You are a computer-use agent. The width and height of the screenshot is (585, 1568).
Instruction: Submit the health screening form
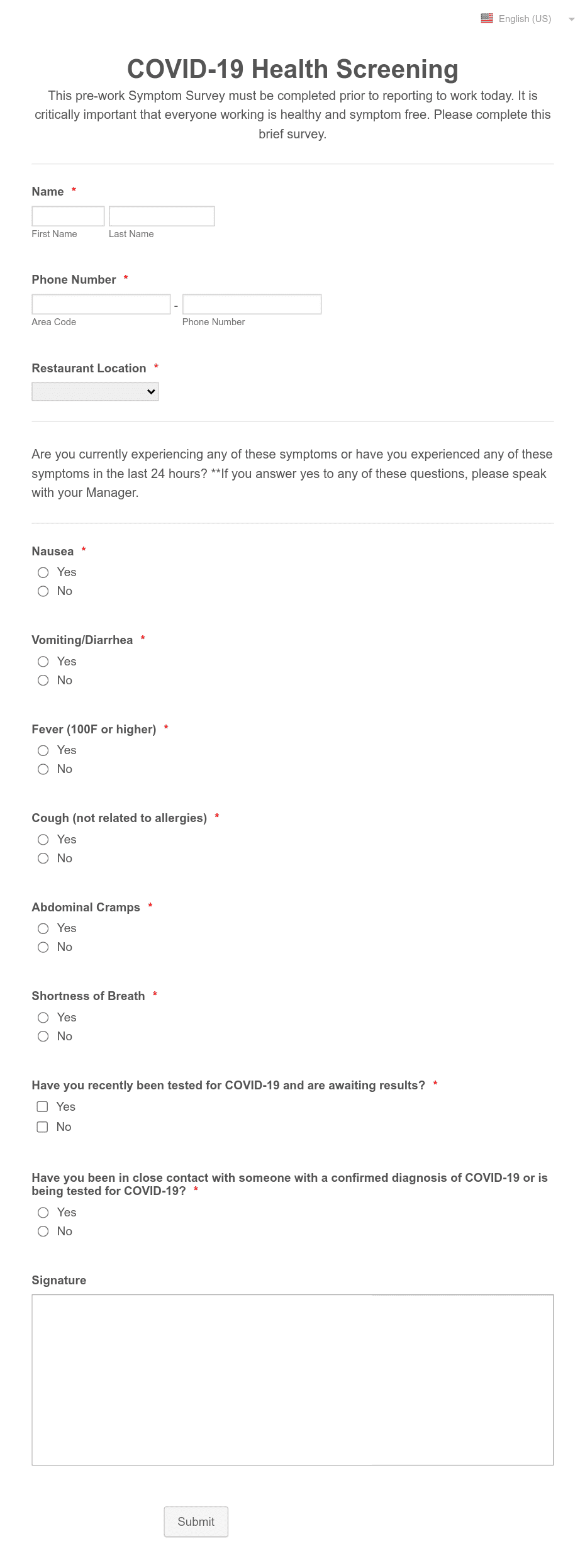pos(196,1521)
